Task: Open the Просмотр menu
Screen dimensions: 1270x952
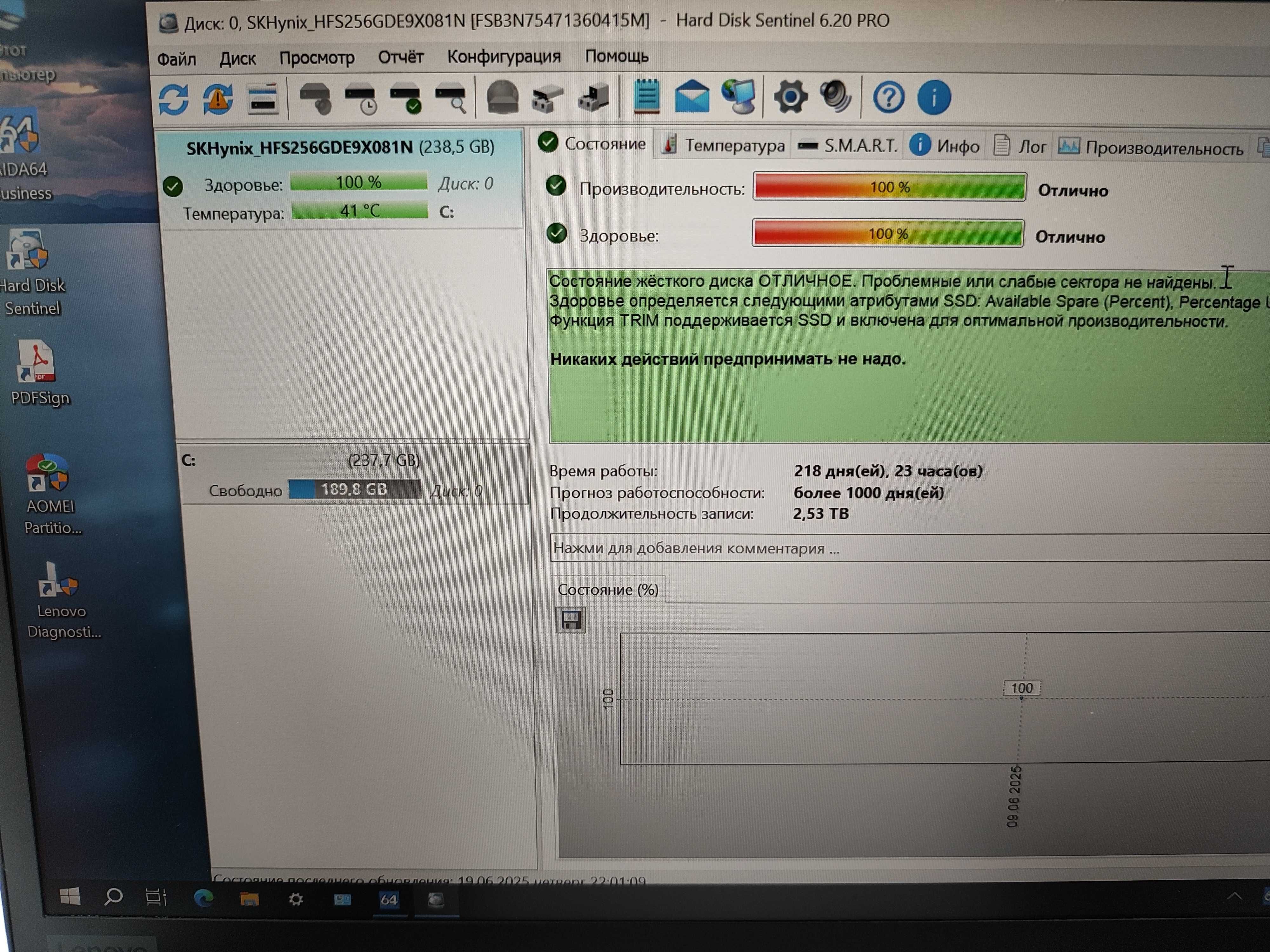Action: click(x=317, y=58)
